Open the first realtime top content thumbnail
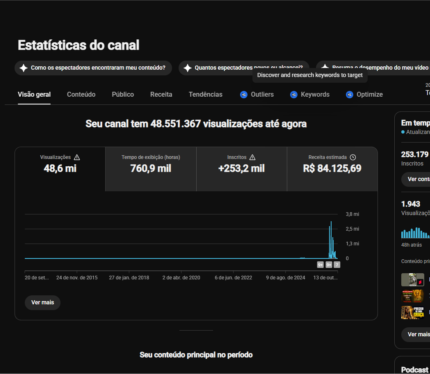 (x=413, y=280)
